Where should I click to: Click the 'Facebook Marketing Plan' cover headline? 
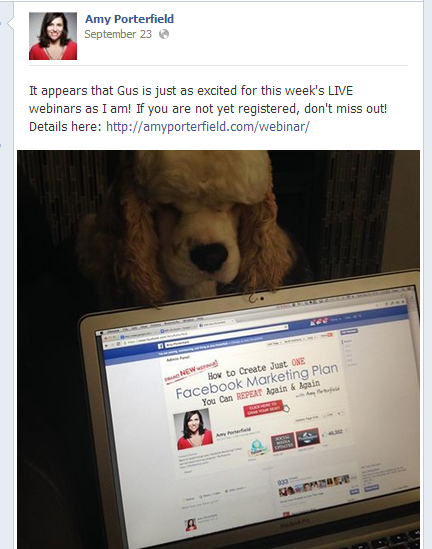257,382
